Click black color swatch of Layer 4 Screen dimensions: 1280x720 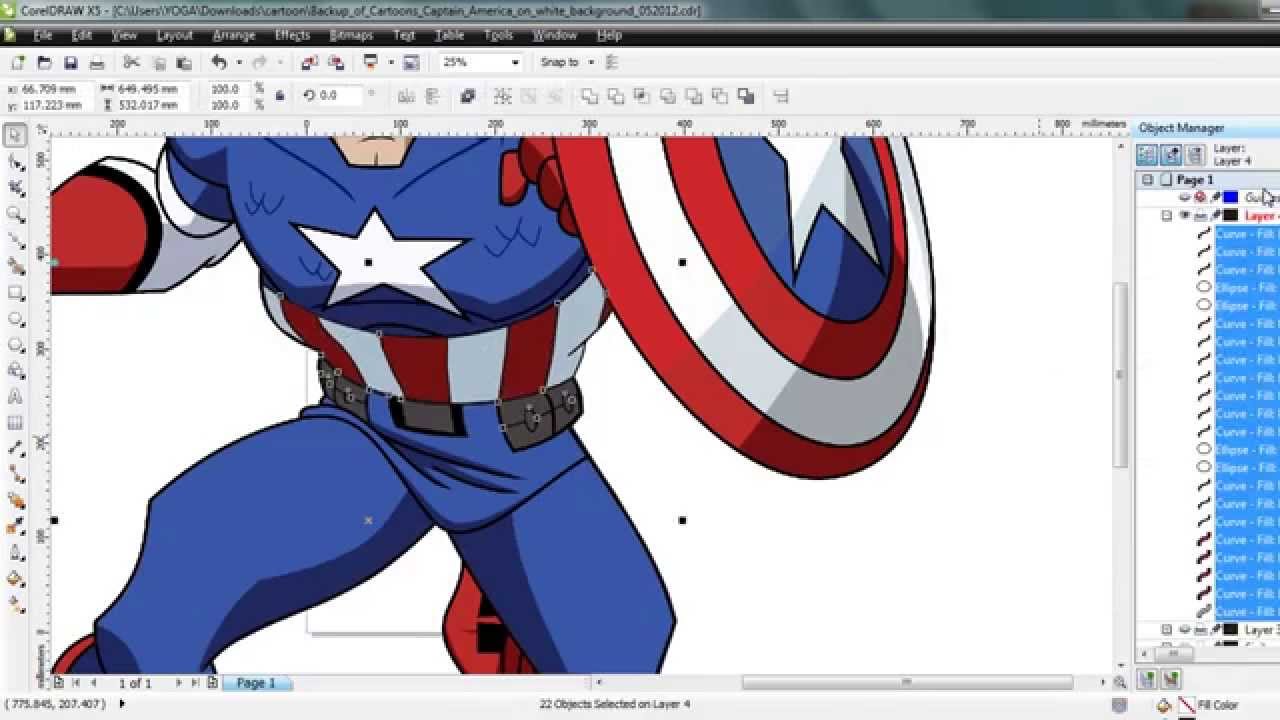coord(1231,216)
